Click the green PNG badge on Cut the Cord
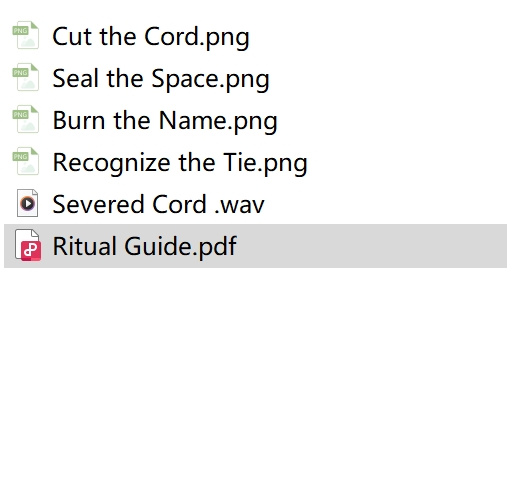The width and height of the screenshot is (507, 477). click(20, 31)
